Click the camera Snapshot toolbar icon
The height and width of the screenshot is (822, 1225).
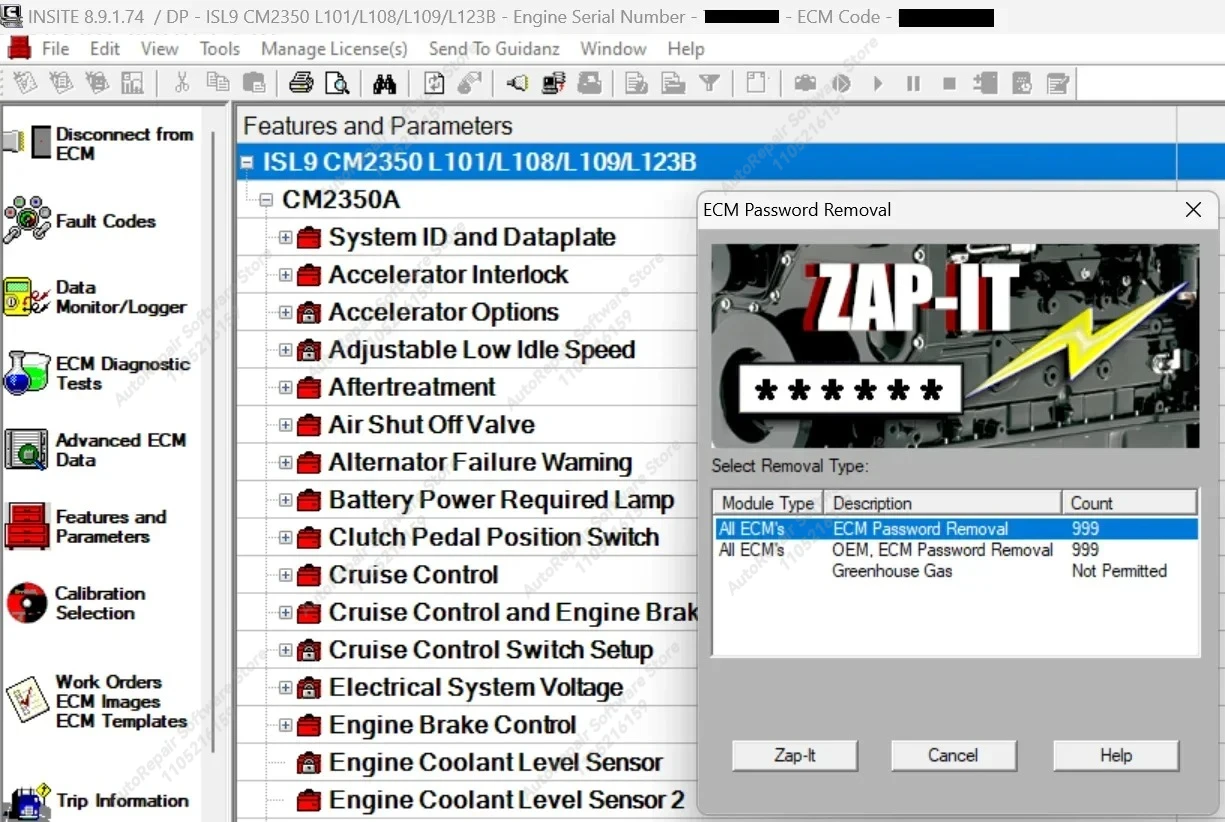pyautogui.click(x=805, y=83)
